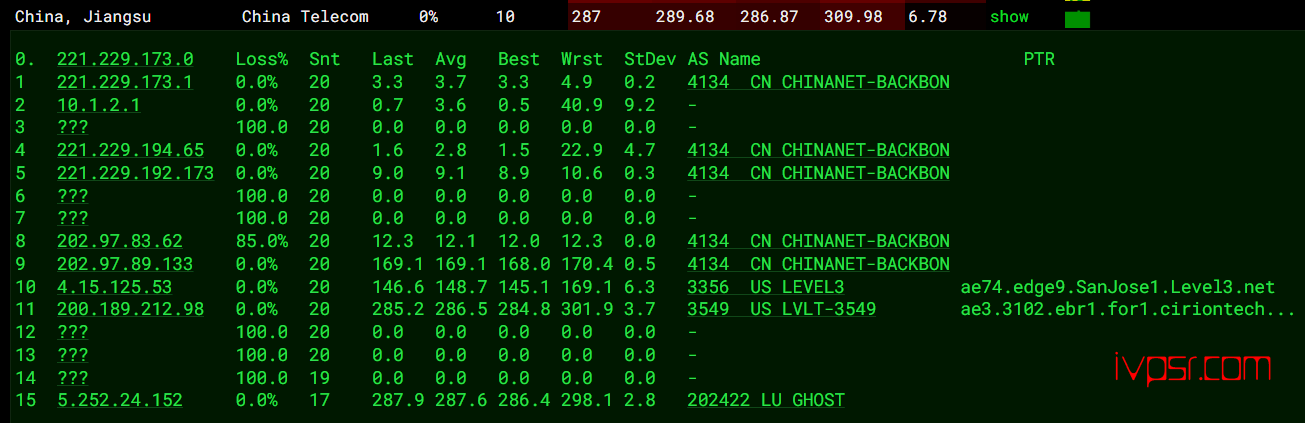The height and width of the screenshot is (423, 1305).
Task: Open IP link 202.97.83.62
Action: point(120,241)
